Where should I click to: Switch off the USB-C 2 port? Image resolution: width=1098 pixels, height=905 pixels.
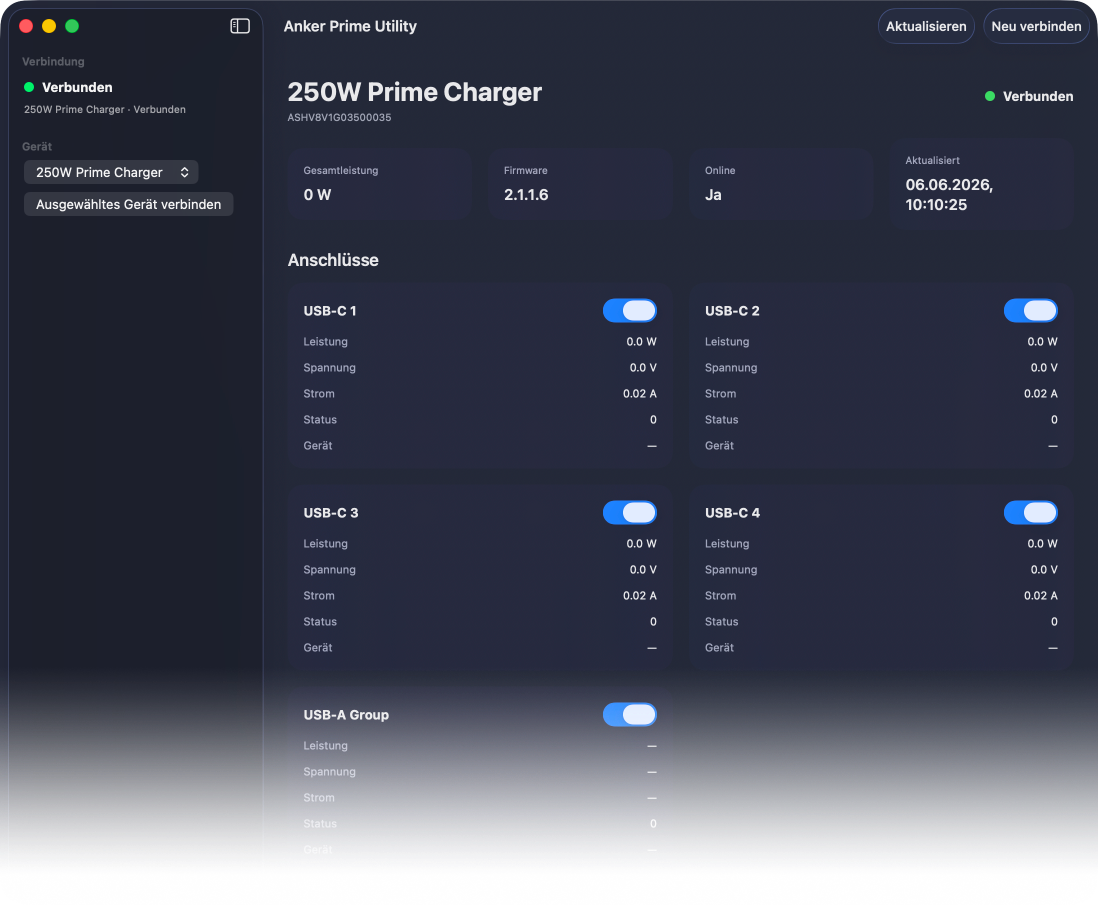click(1031, 310)
